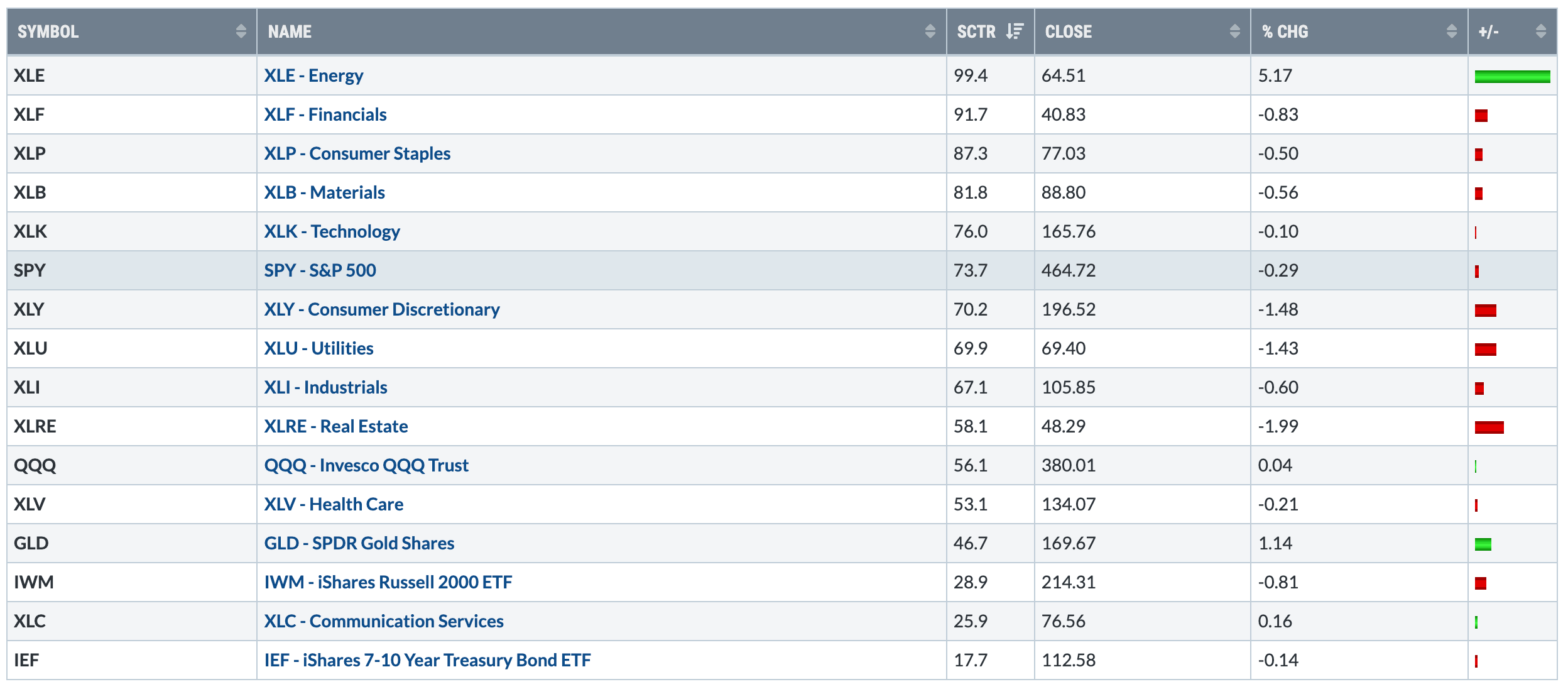Open IEF 7-10 Year Treasury Bond ETF link
Screen dimensions: 1568x689
click(x=427, y=661)
